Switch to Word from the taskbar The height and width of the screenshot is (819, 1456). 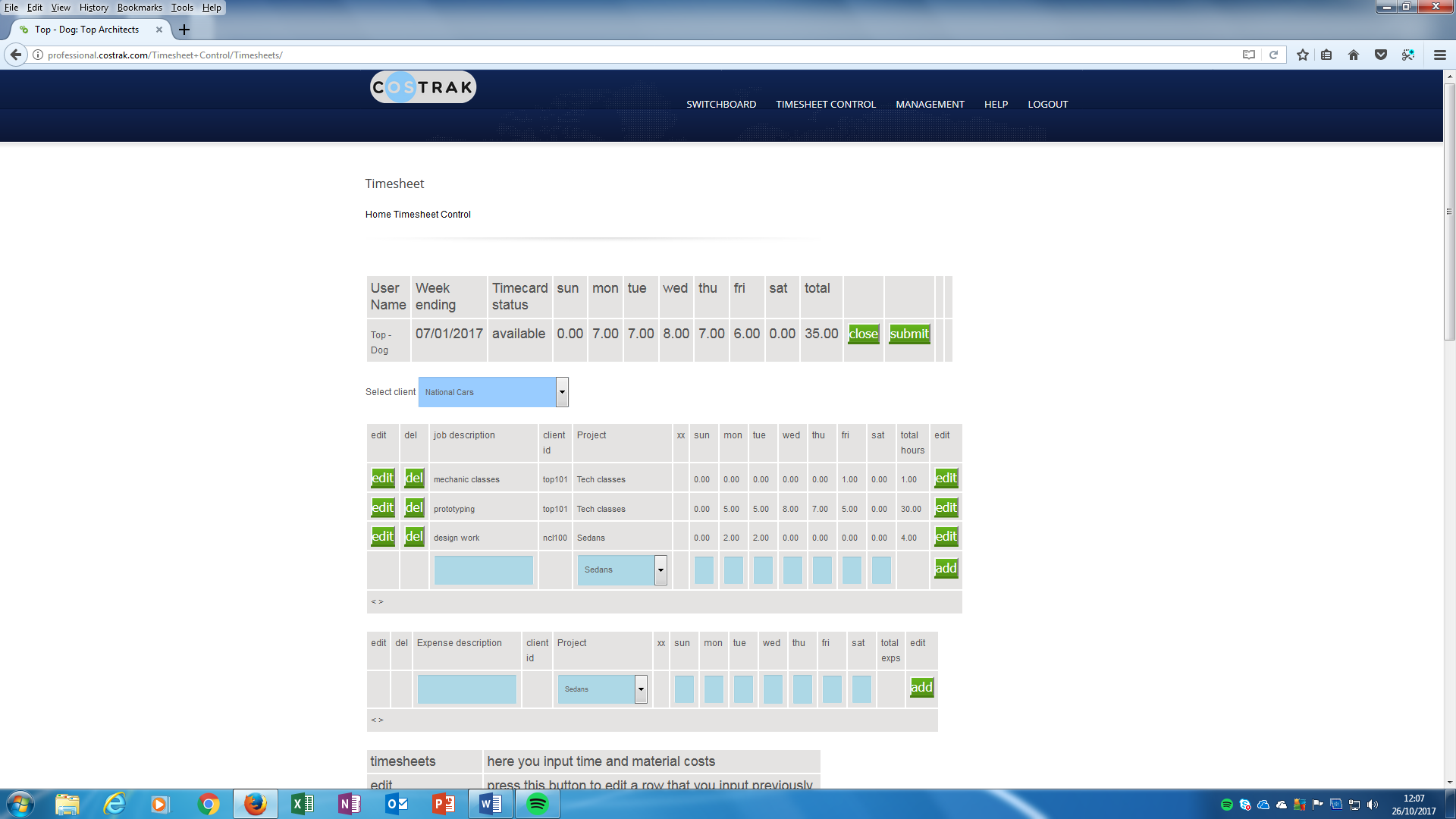(490, 804)
